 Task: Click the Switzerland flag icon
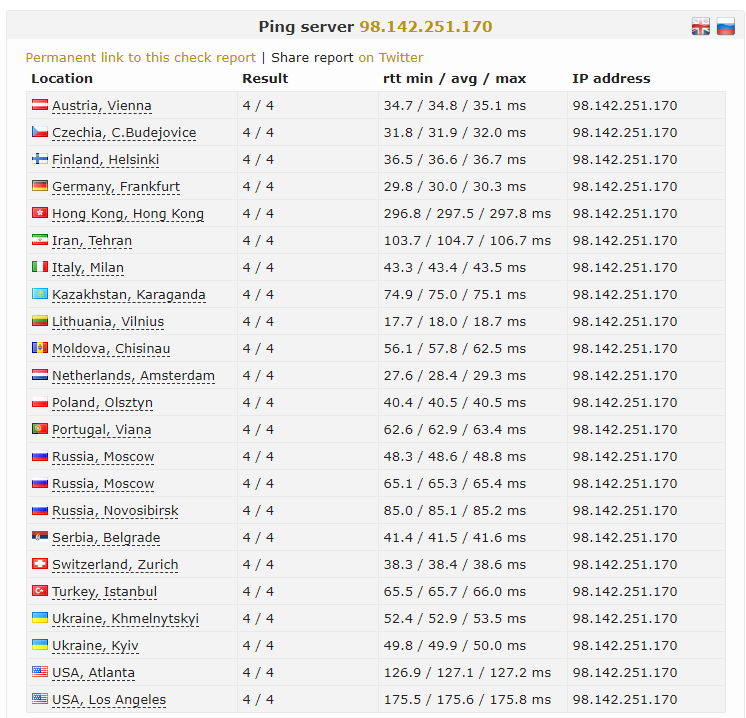40,564
